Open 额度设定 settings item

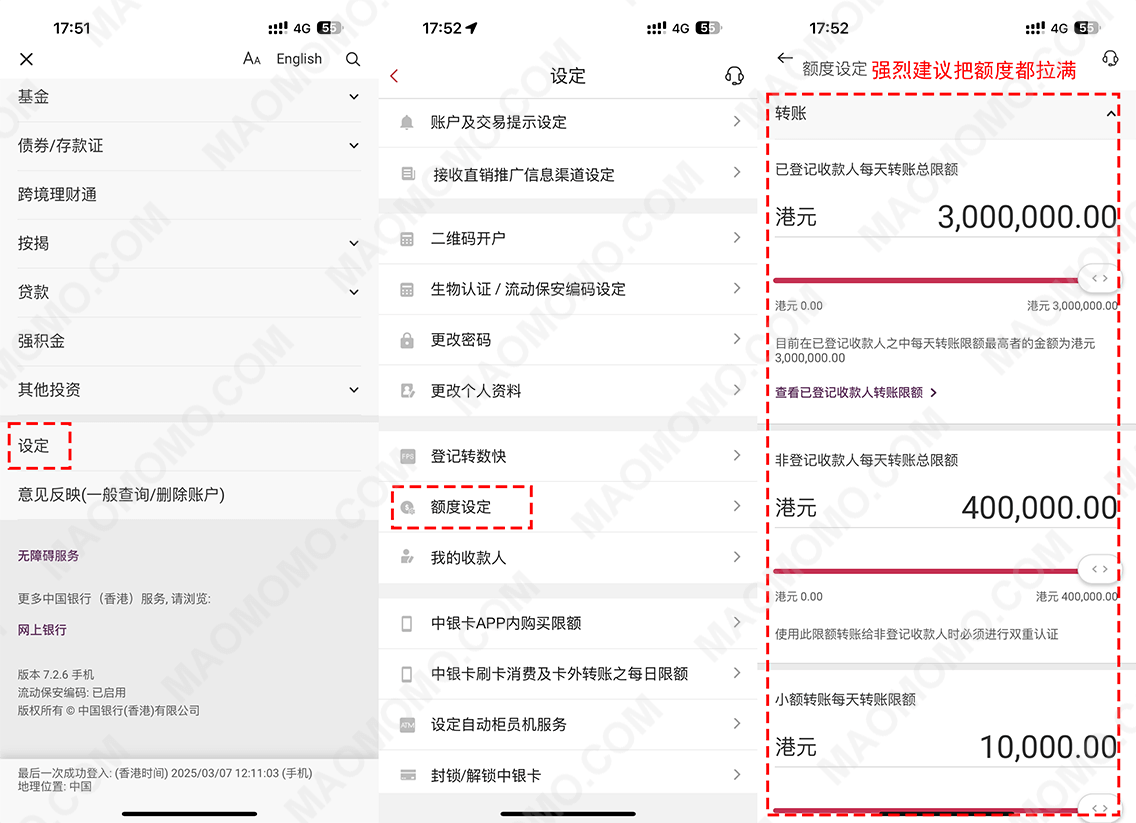coord(461,507)
